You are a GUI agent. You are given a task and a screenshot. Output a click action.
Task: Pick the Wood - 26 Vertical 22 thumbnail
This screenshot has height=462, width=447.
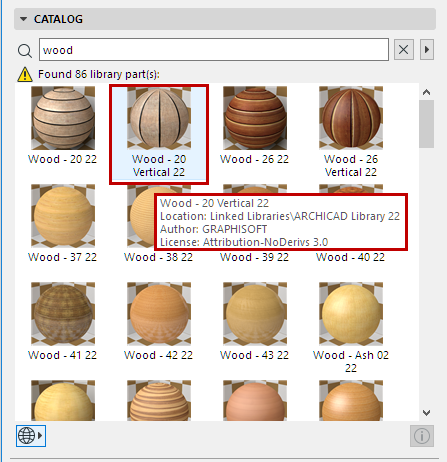tap(351, 118)
